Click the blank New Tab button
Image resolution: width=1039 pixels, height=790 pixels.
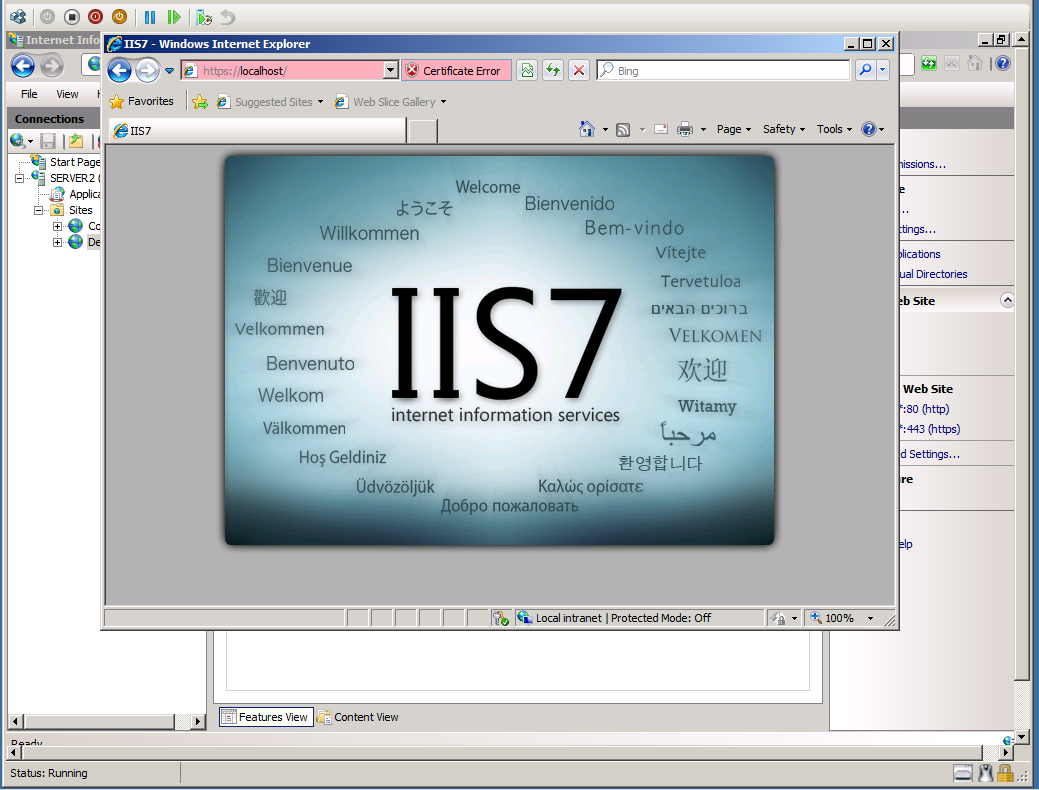423,131
